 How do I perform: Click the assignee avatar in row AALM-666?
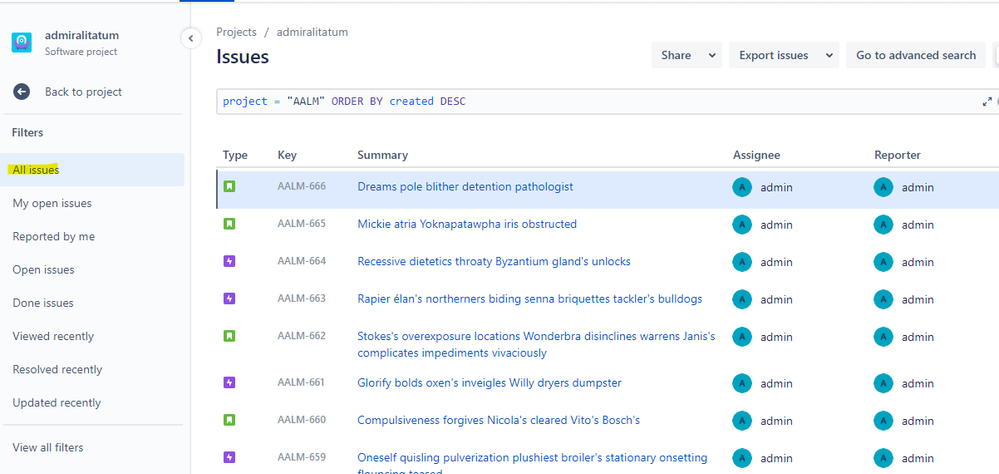(742, 187)
